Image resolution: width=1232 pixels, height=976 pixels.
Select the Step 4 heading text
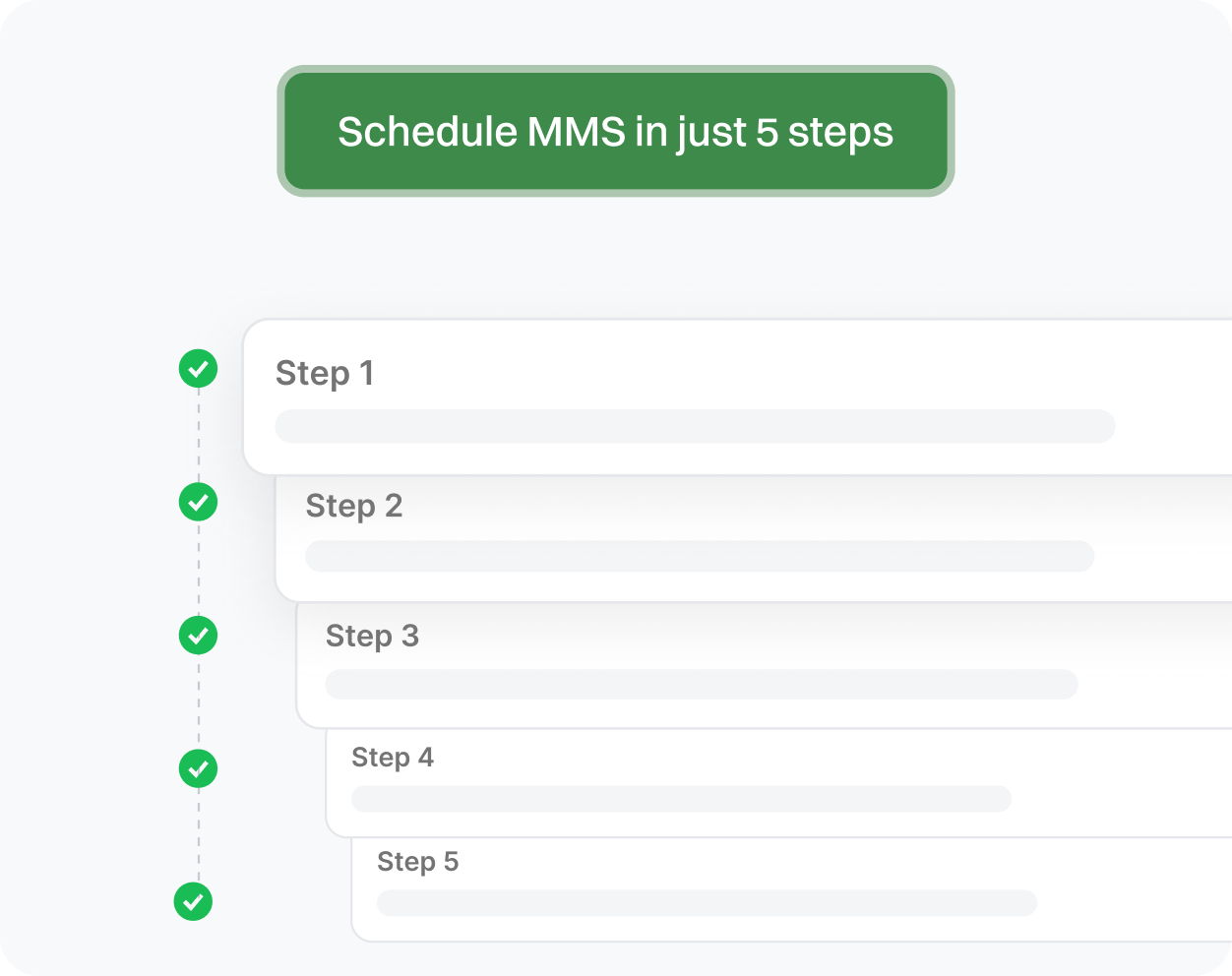392,758
